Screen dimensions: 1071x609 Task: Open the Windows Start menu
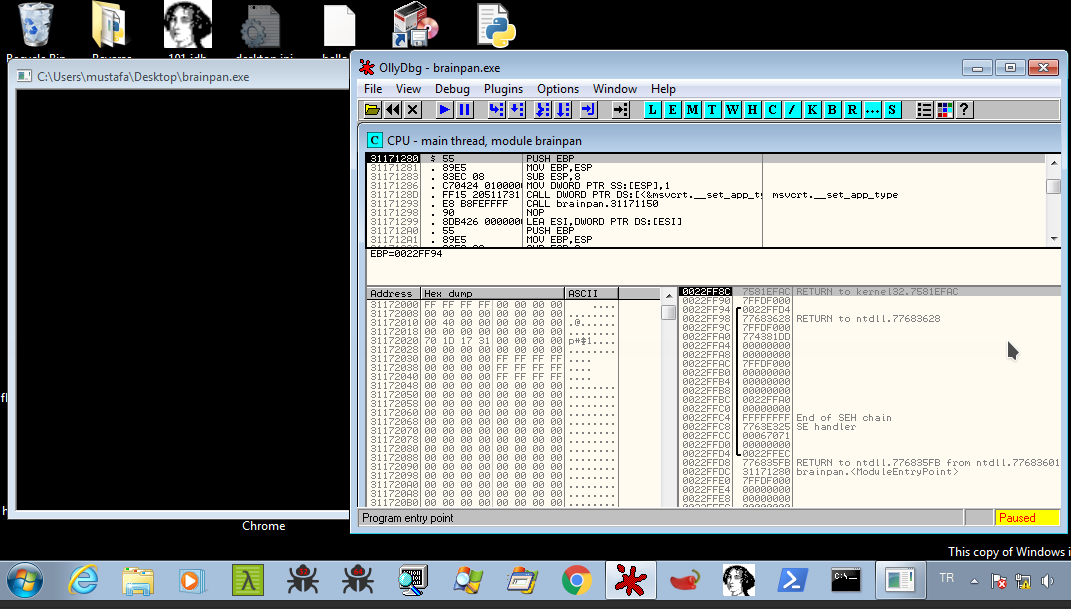coord(25,580)
